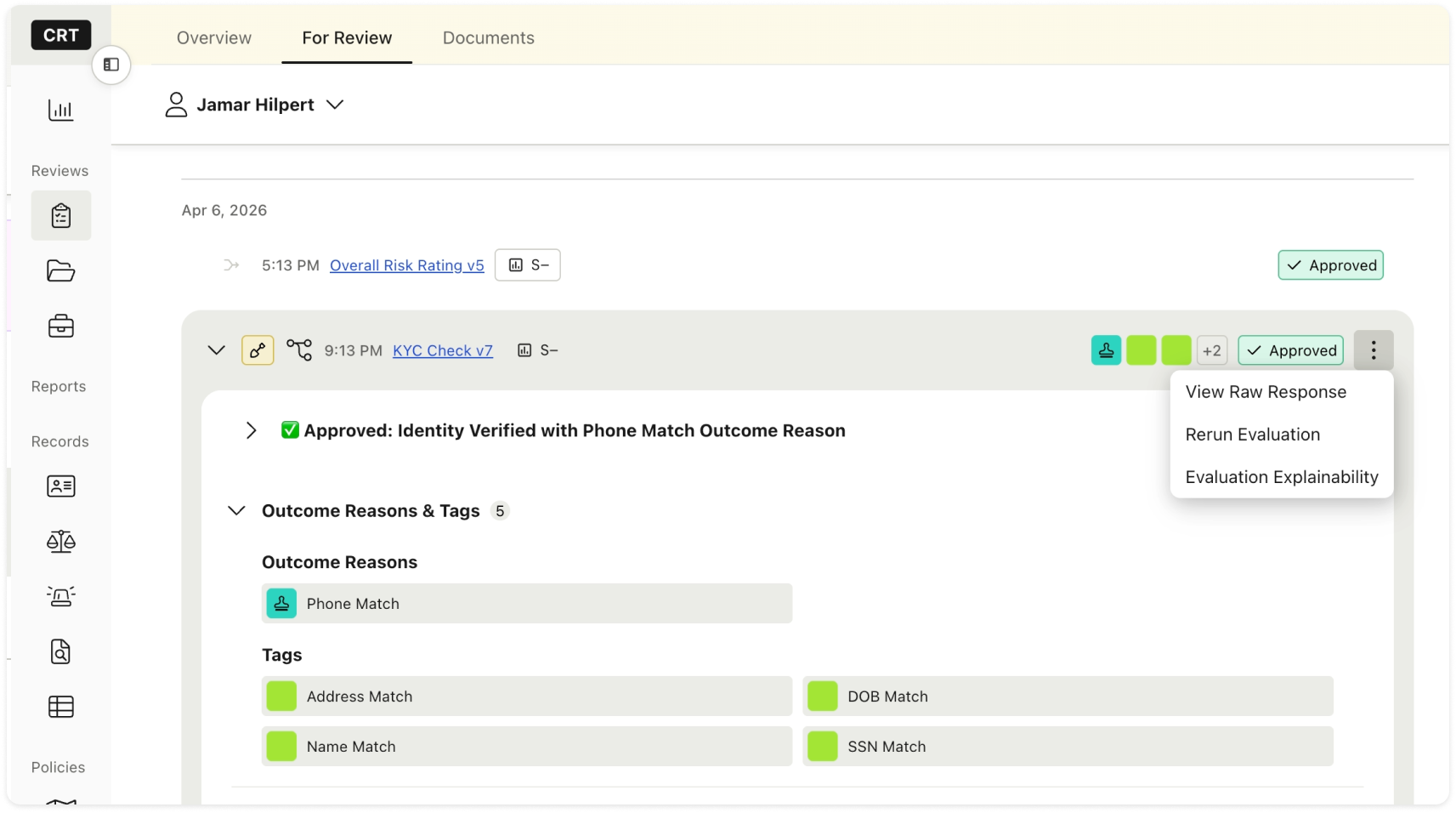Click the green swatch beside SSN Match
This screenshot has height=813, width=1456.
coord(823,747)
